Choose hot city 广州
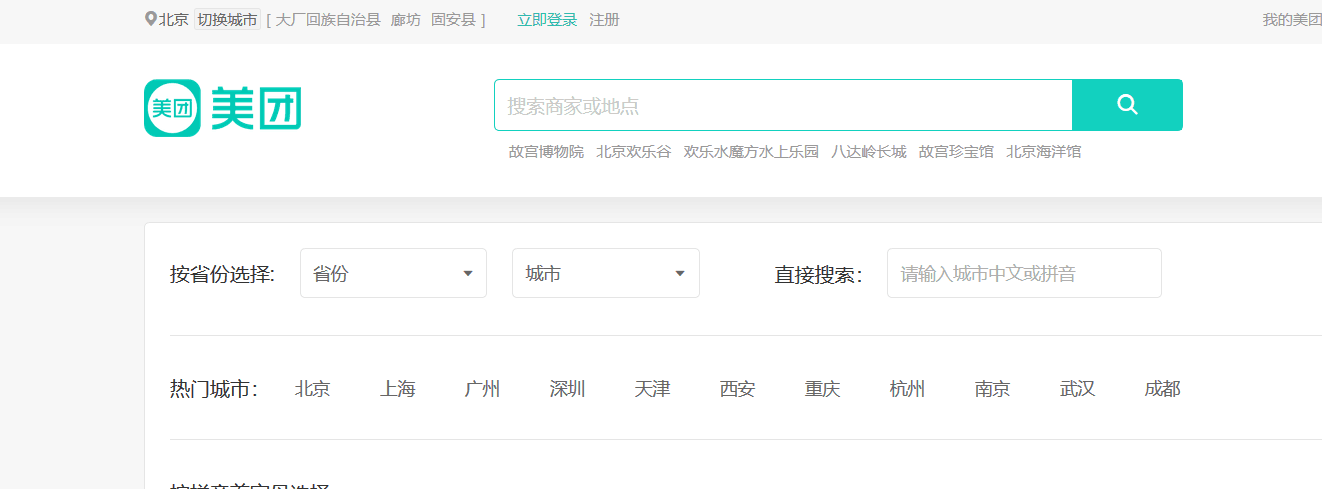The height and width of the screenshot is (489, 1322). coord(482,389)
